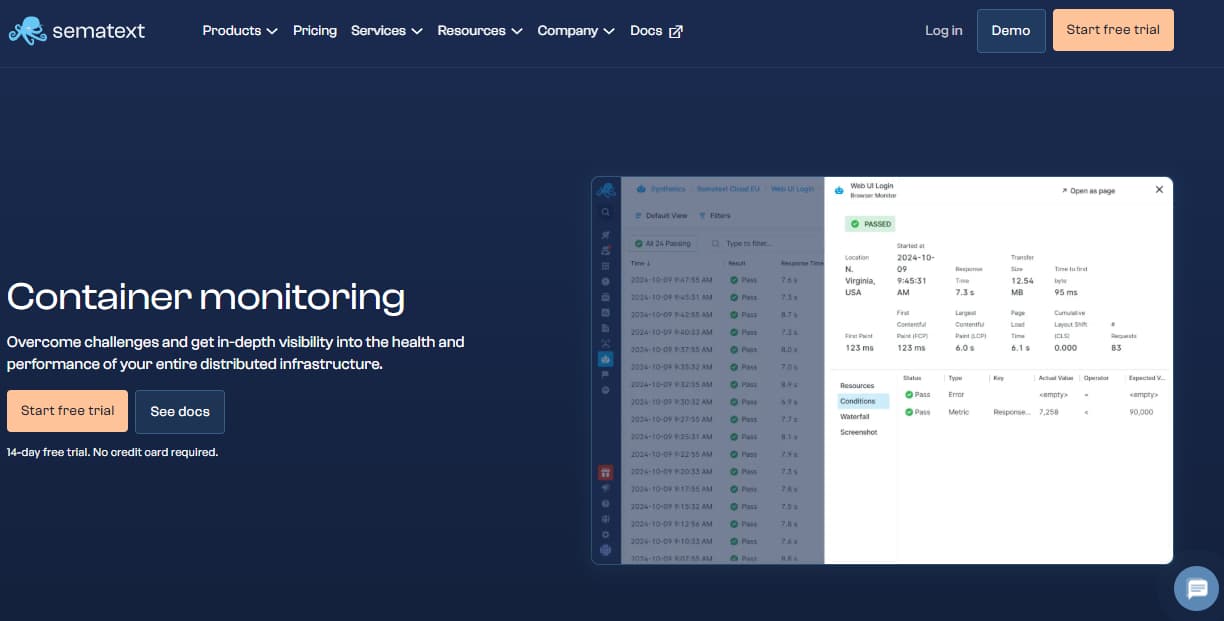The height and width of the screenshot is (621, 1224).
Task: Click the header Start free trial button
Action: click(x=1113, y=30)
